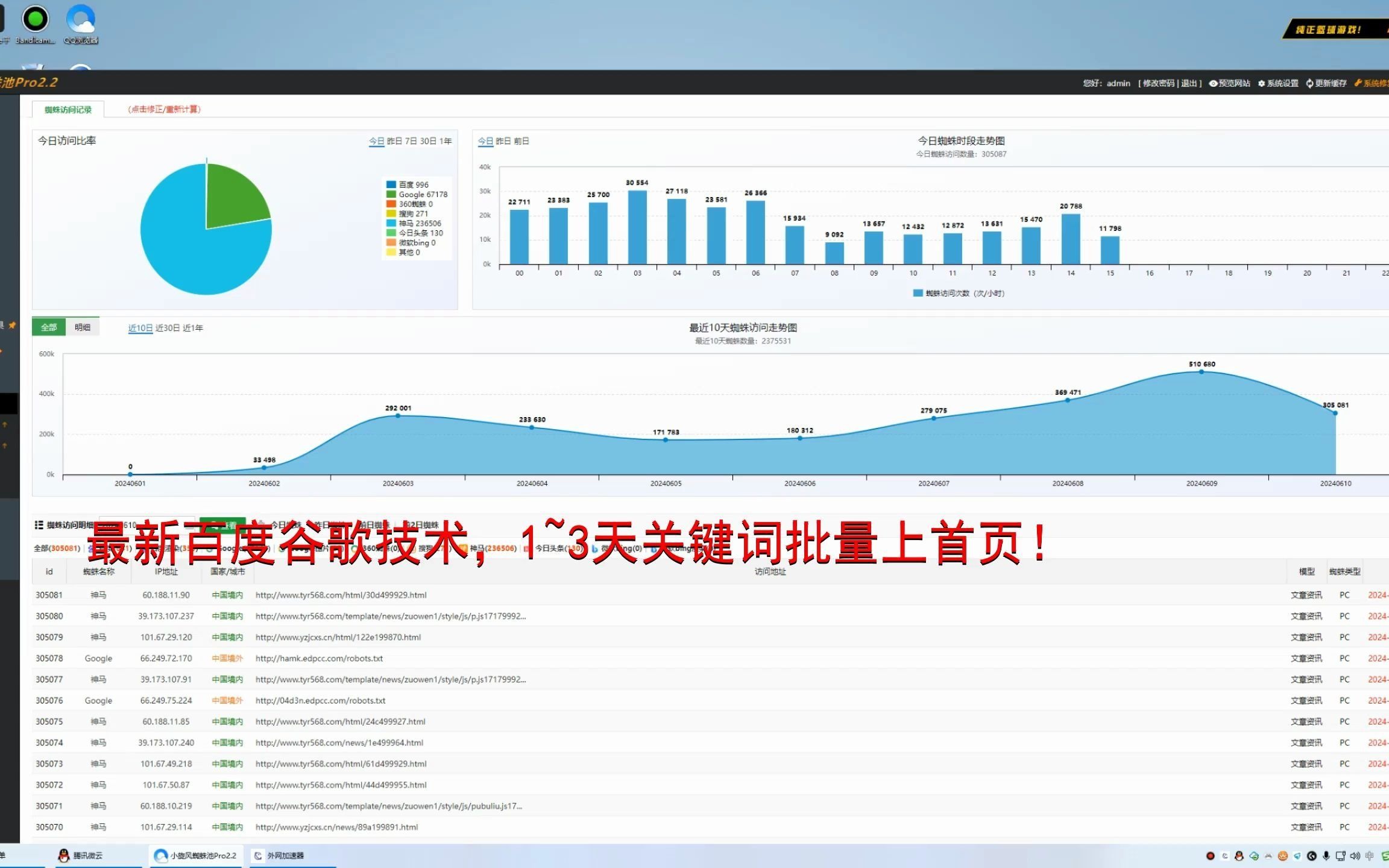Open yzjcxs.cn/html/122e199870.html link
1389x868 pixels.
click(x=338, y=637)
